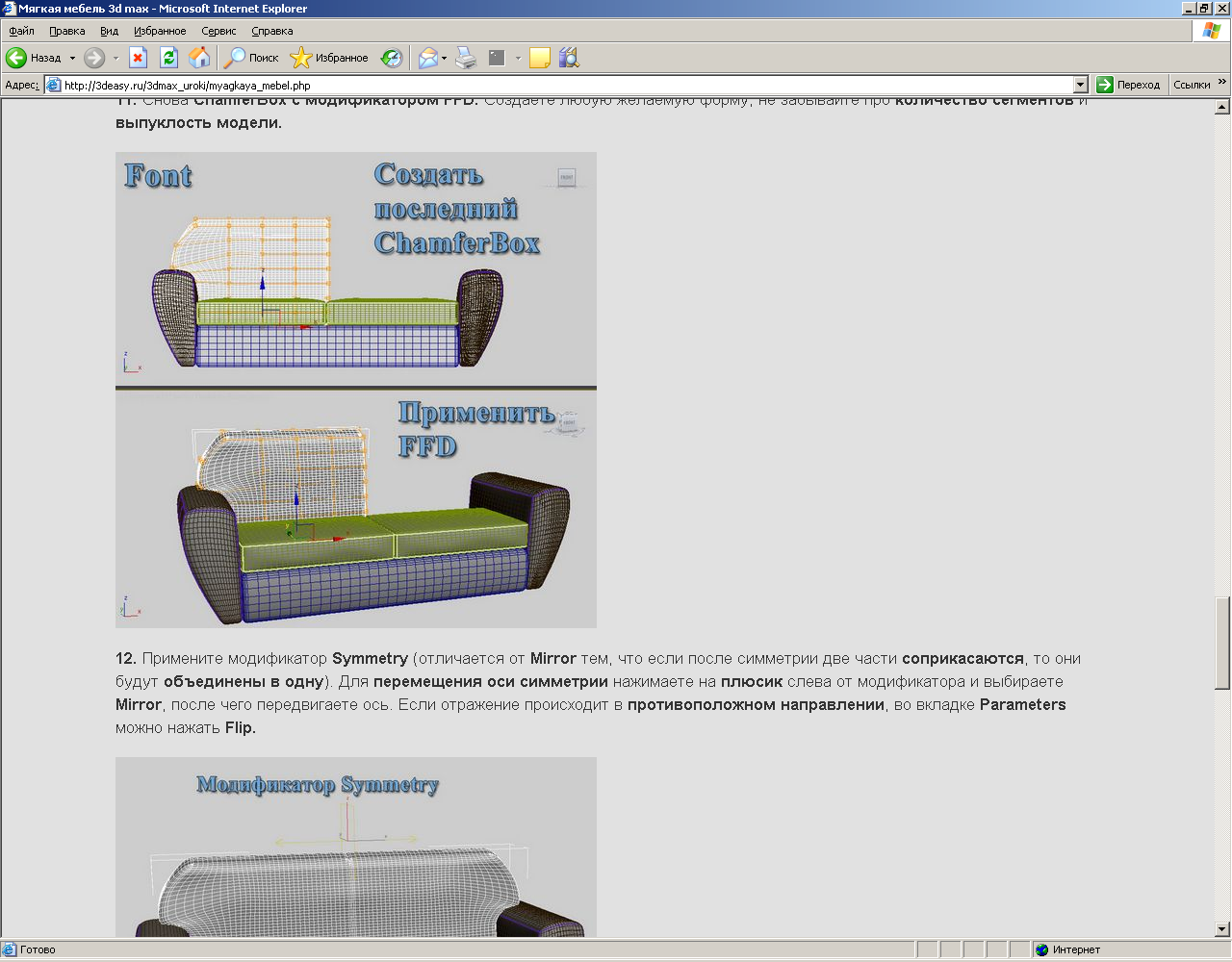The width and height of the screenshot is (1232, 962).
Task: Stop page loading with red X icon
Action: [x=139, y=58]
